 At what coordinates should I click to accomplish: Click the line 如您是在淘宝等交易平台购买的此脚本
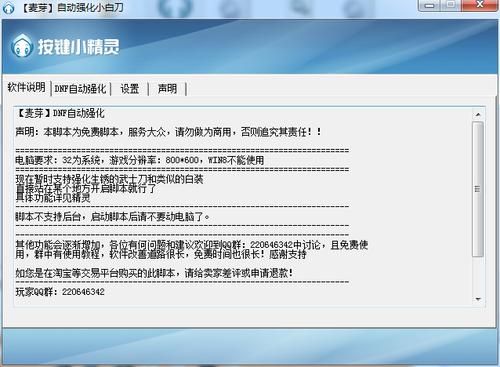point(154,273)
